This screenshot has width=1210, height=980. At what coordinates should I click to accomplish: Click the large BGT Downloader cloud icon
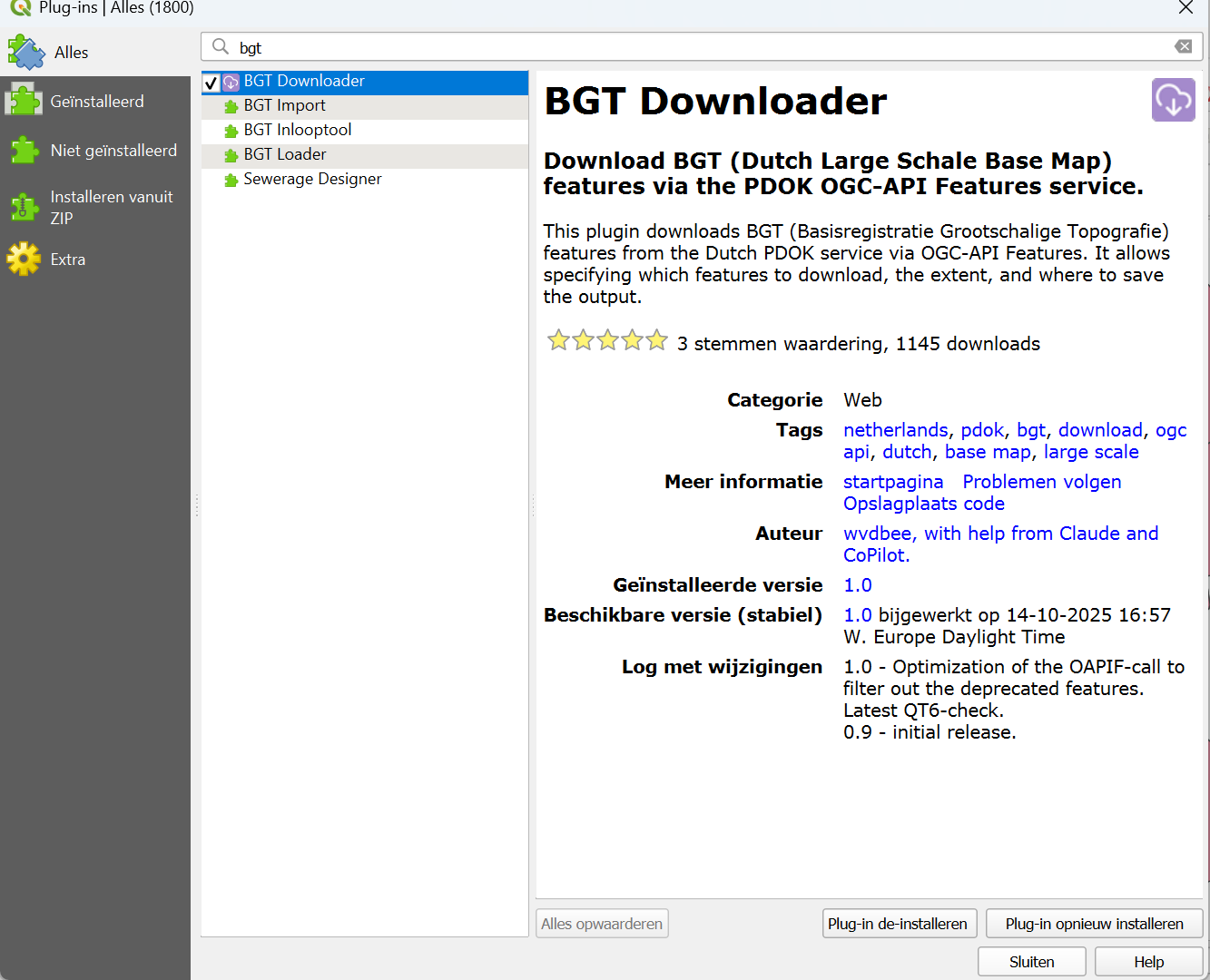(1173, 100)
